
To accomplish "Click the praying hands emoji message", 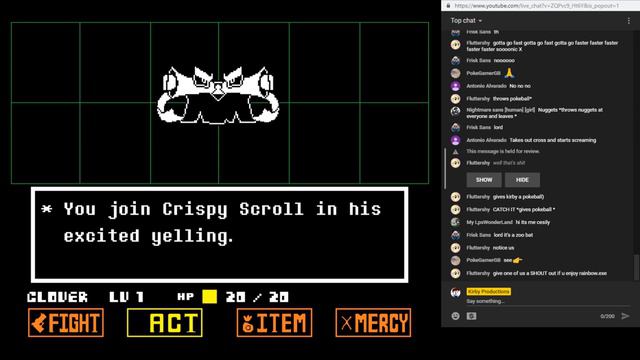I will [509, 73].
